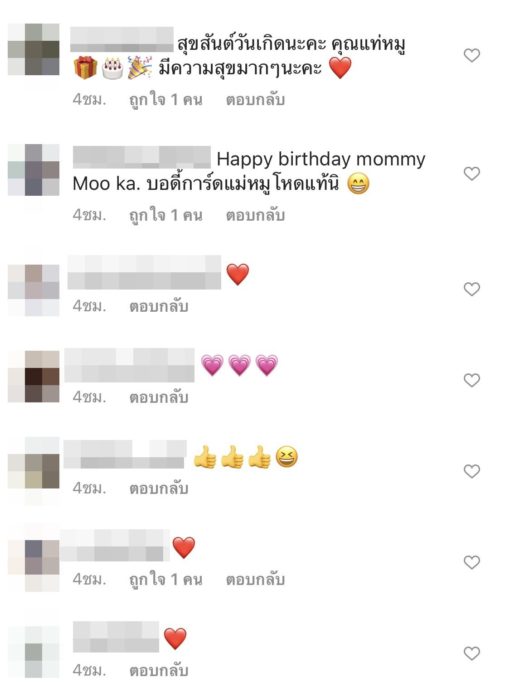Image resolution: width=510 pixels, height=696 pixels.
Task: View likes ถูกใจ 1 คน on sixth comment
Action: coord(166,579)
